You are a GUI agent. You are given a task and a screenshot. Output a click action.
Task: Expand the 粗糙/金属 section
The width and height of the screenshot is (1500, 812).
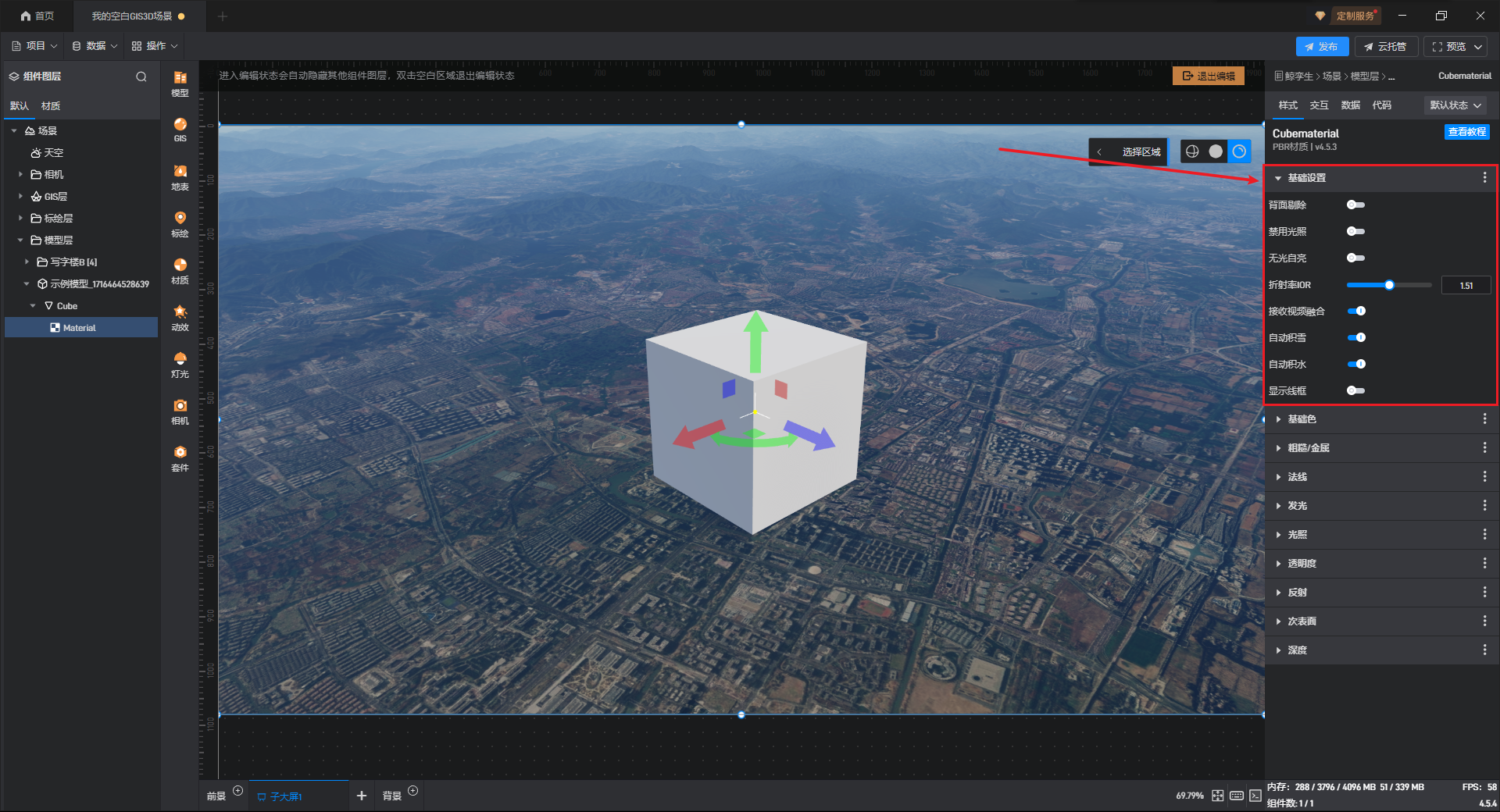pos(1278,448)
